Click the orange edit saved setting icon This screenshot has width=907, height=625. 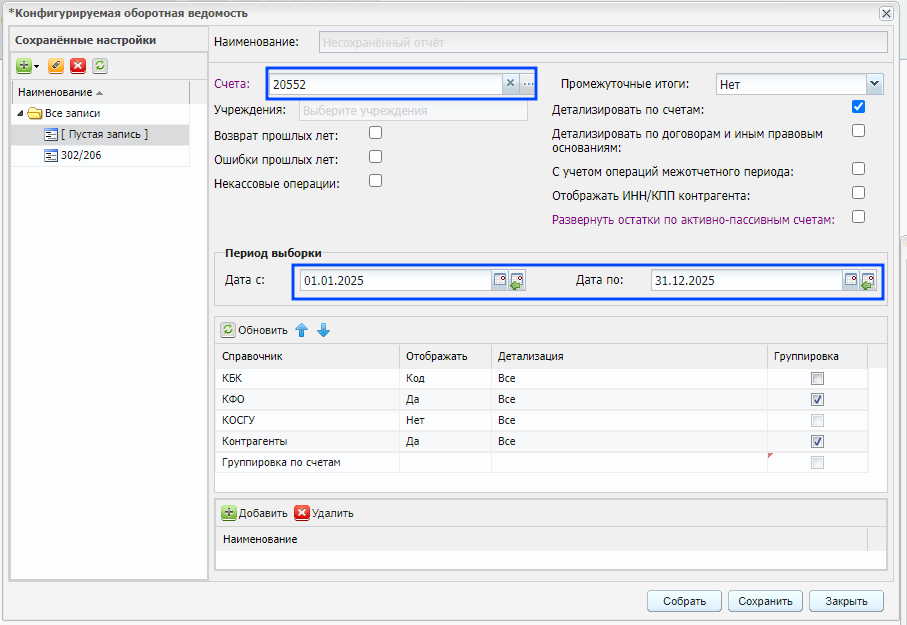click(56, 66)
